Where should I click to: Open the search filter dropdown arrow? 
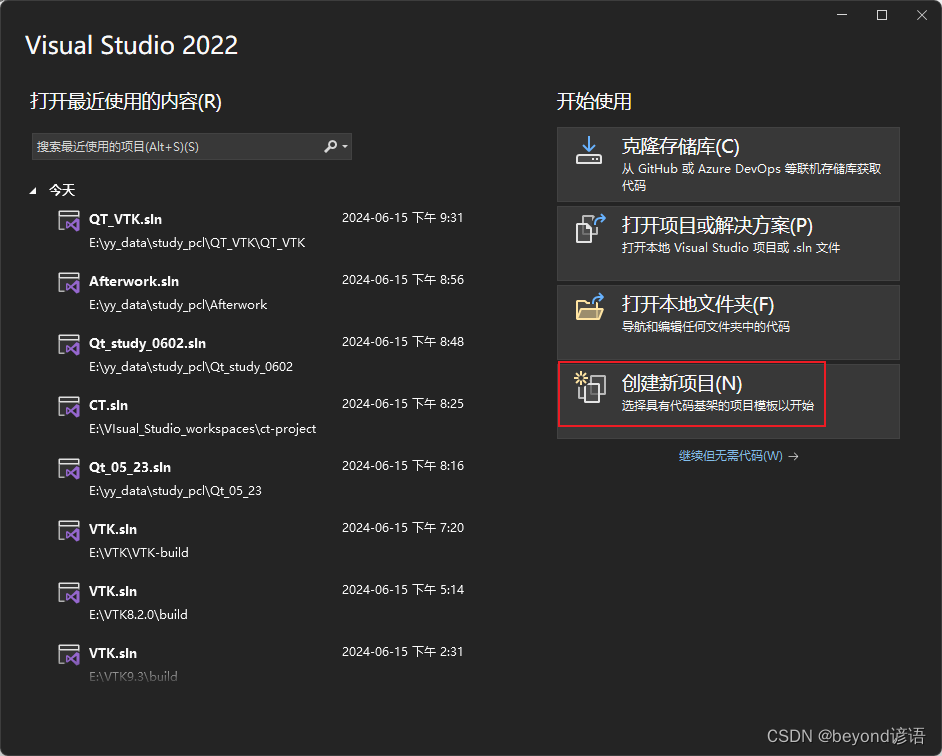point(343,146)
